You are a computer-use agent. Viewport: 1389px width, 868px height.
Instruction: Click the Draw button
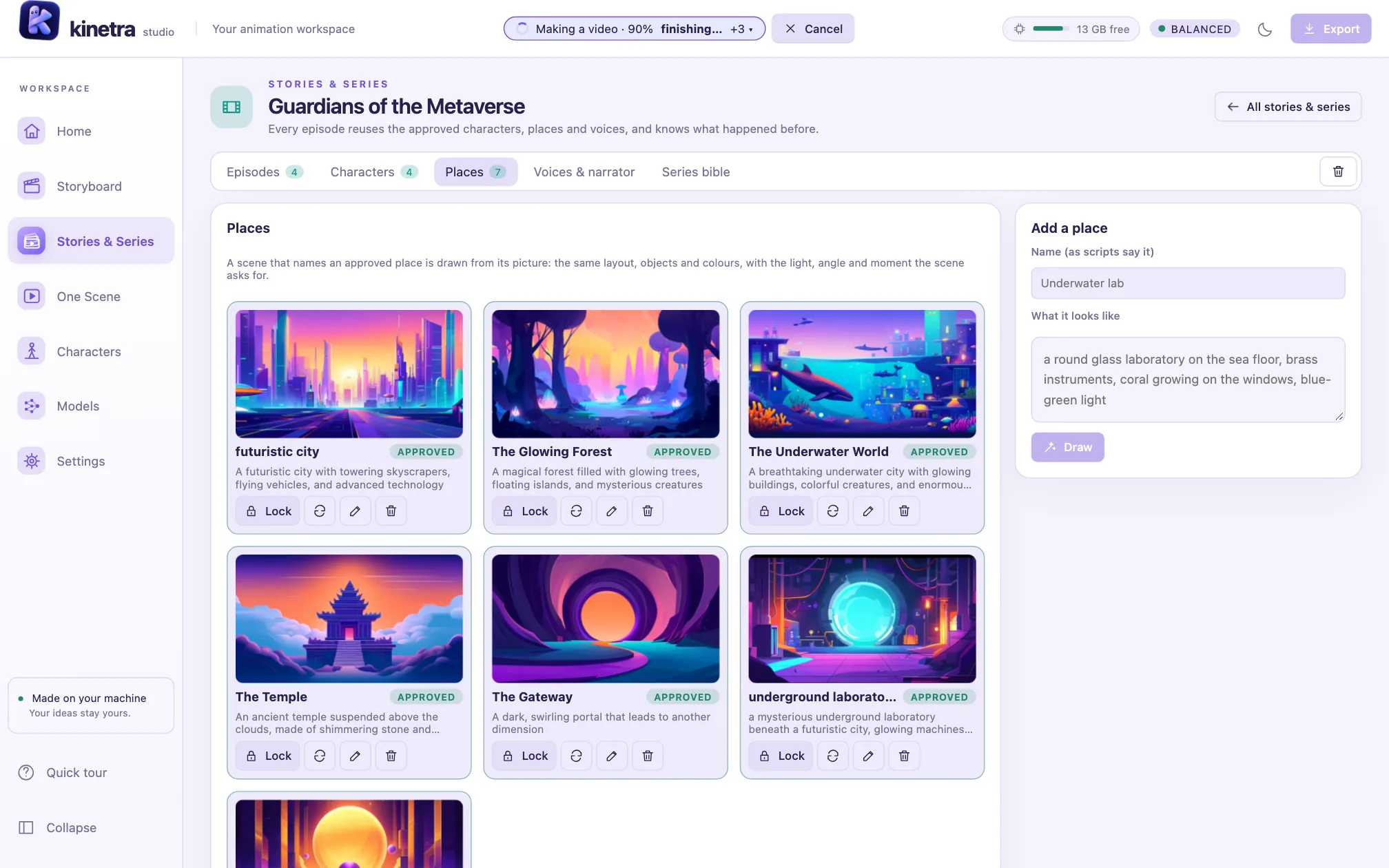coord(1067,447)
